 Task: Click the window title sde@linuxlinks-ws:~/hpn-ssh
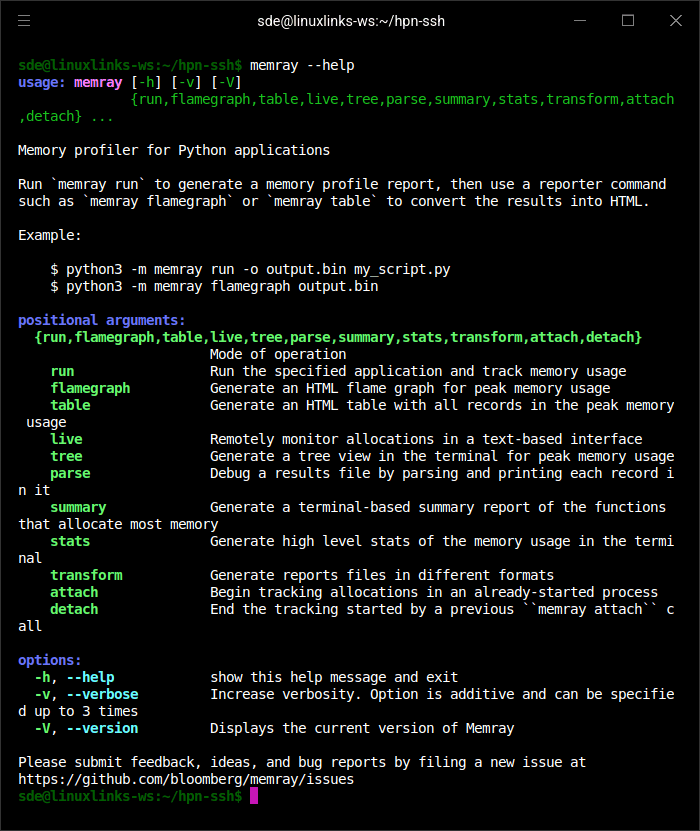(x=351, y=21)
